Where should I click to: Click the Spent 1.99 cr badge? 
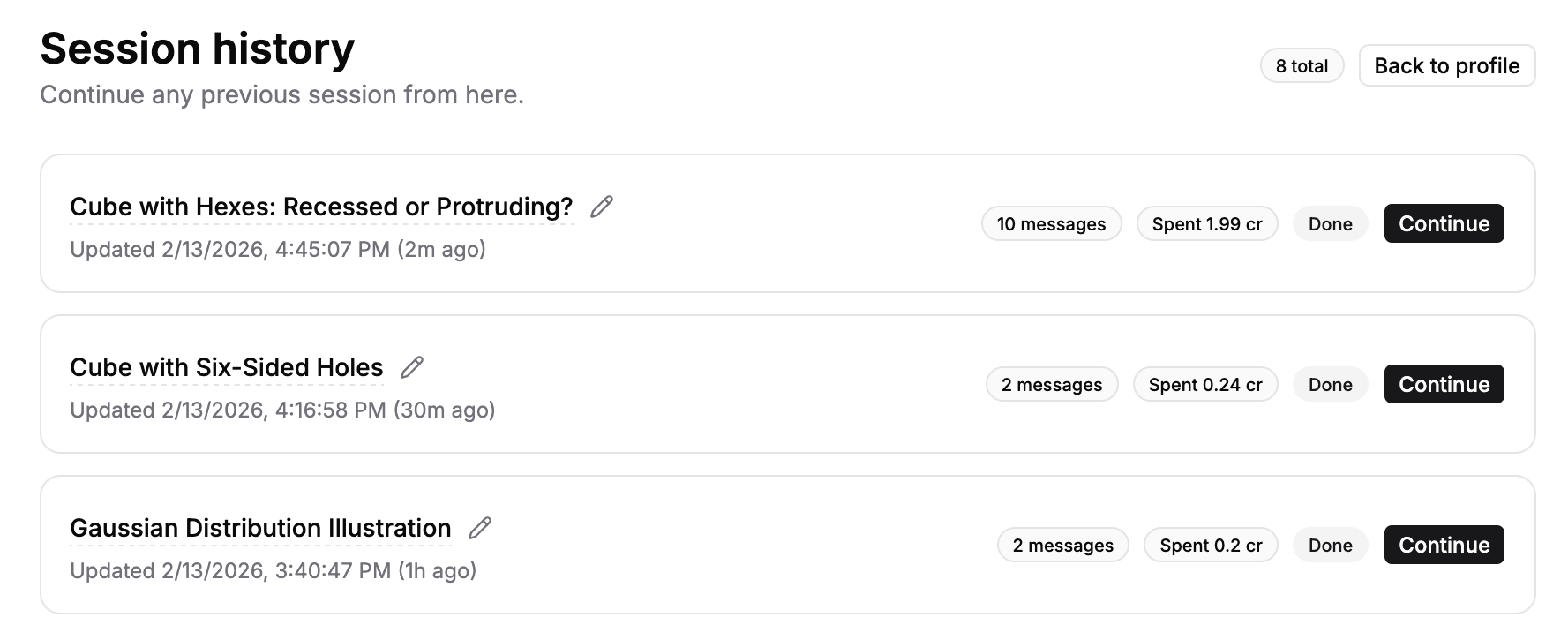pyautogui.click(x=1206, y=223)
